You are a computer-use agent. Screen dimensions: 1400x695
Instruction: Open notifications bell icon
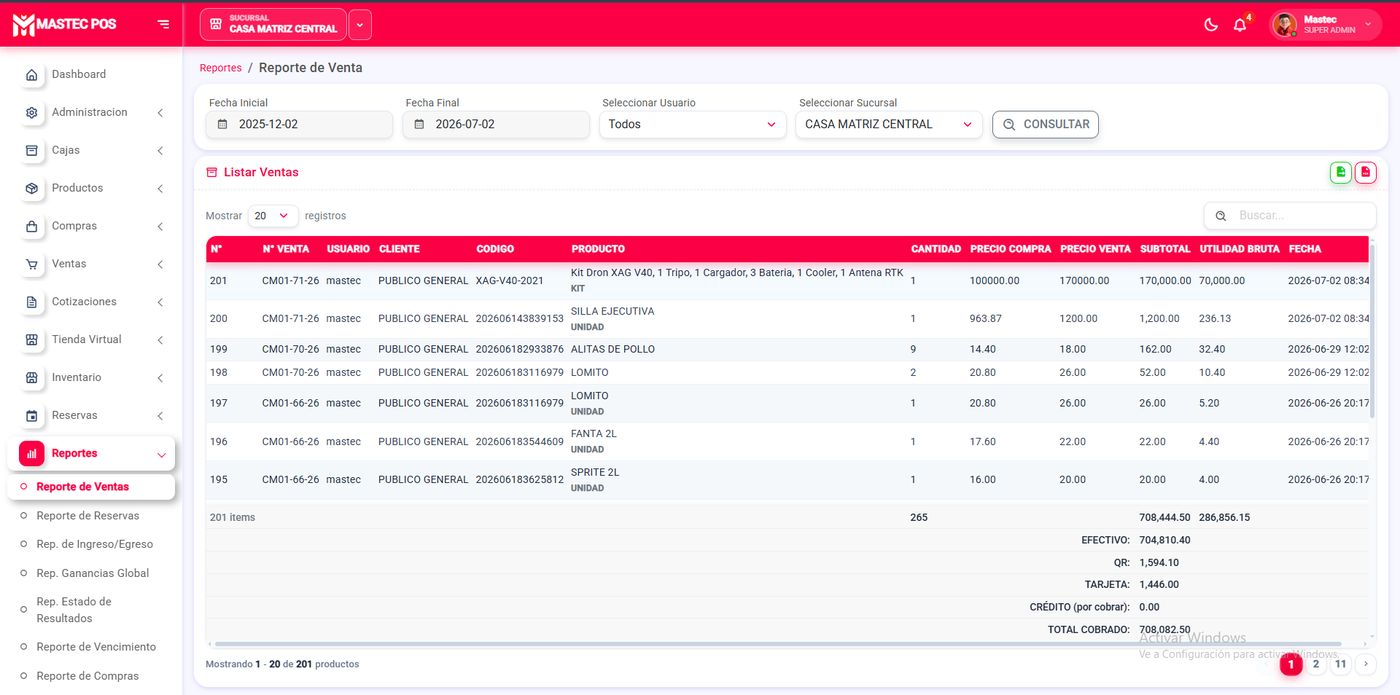[x=1240, y=25]
